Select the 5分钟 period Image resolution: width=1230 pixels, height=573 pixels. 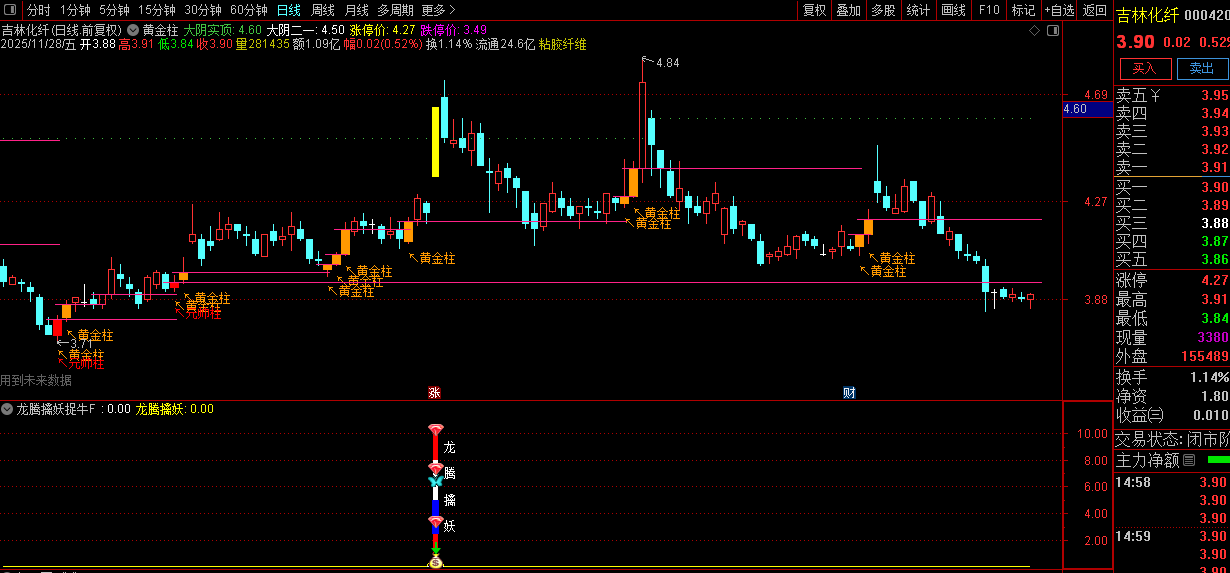[114, 10]
